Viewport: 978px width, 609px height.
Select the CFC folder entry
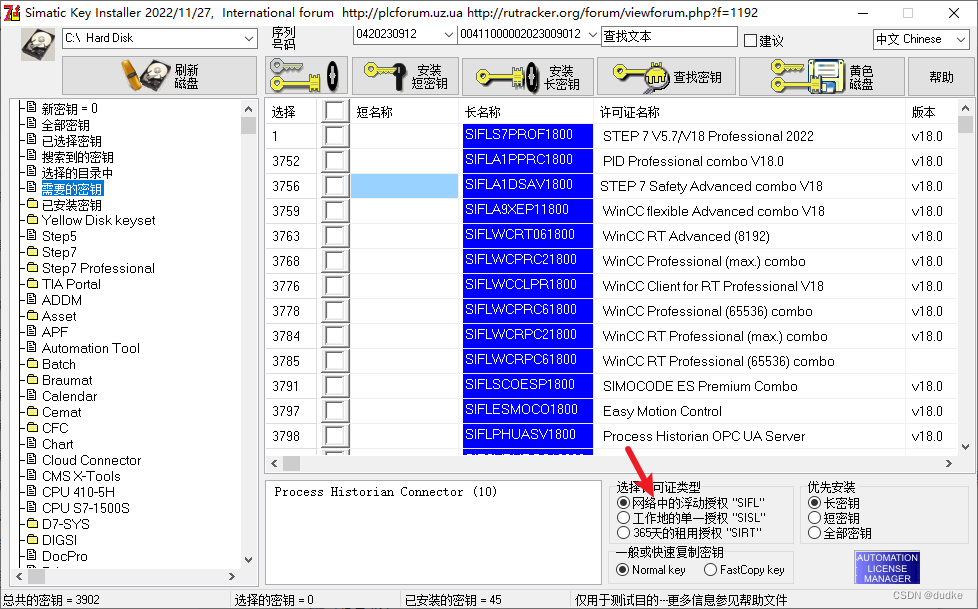click(55, 428)
